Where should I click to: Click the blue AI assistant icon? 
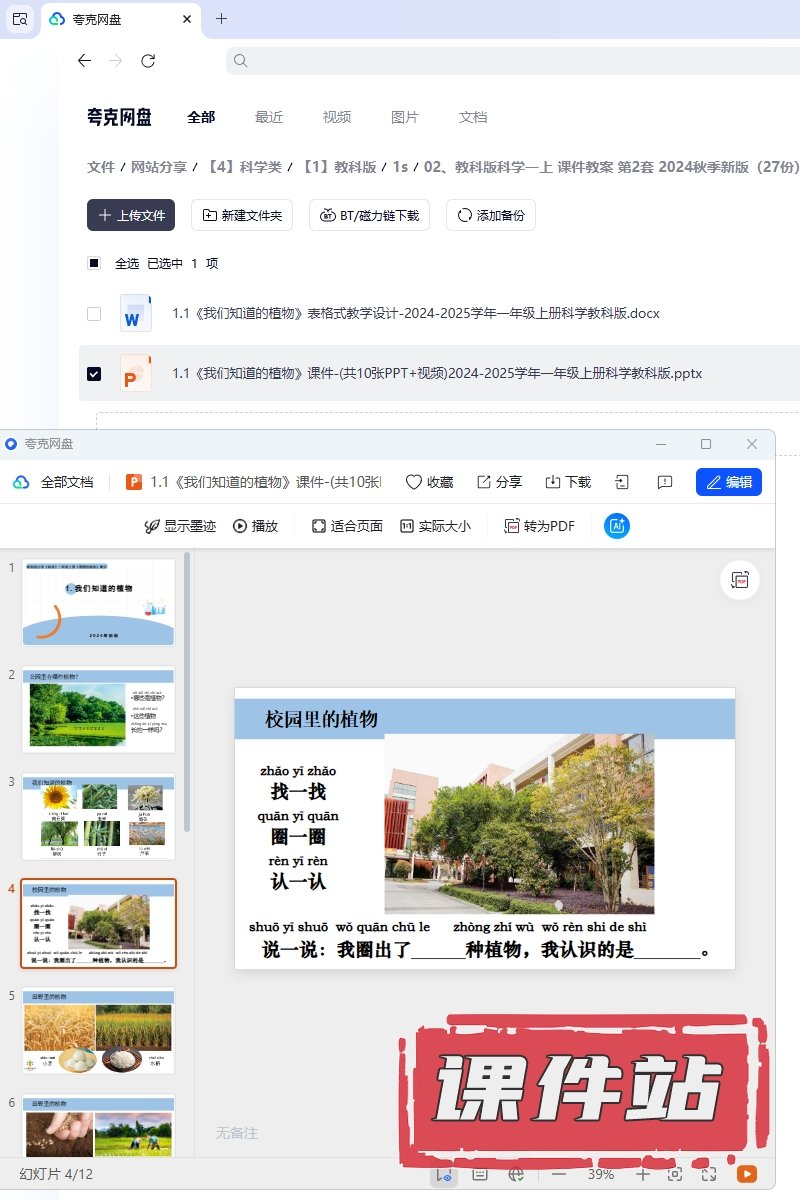[x=617, y=526]
